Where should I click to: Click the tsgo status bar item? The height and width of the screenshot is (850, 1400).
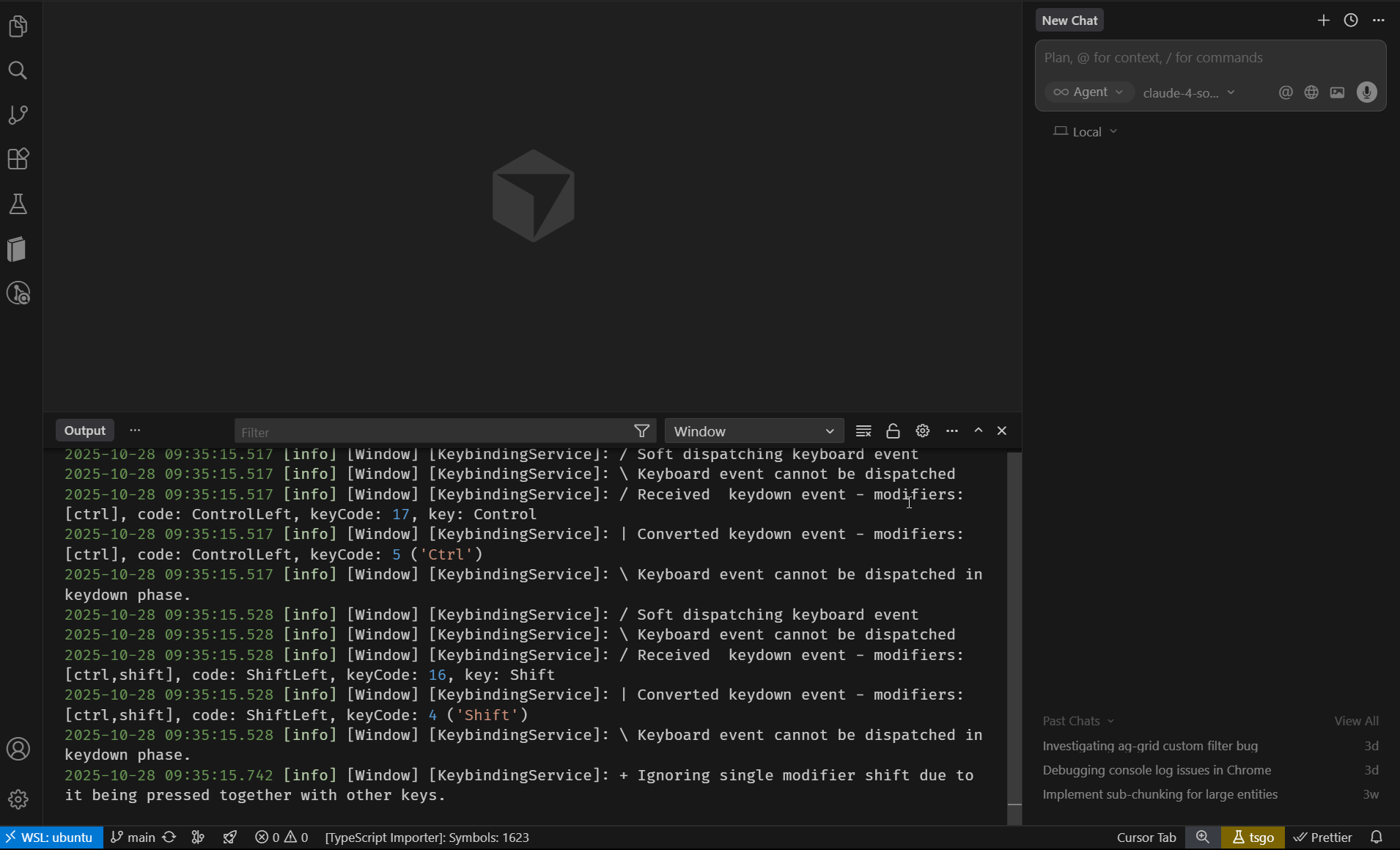[x=1253, y=838]
